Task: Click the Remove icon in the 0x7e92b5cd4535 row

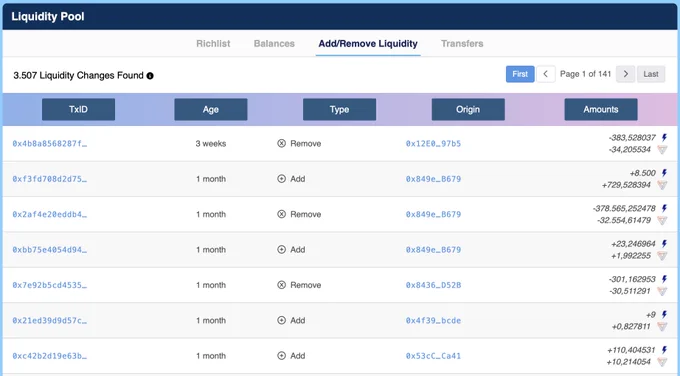Action: [x=281, y=285]
